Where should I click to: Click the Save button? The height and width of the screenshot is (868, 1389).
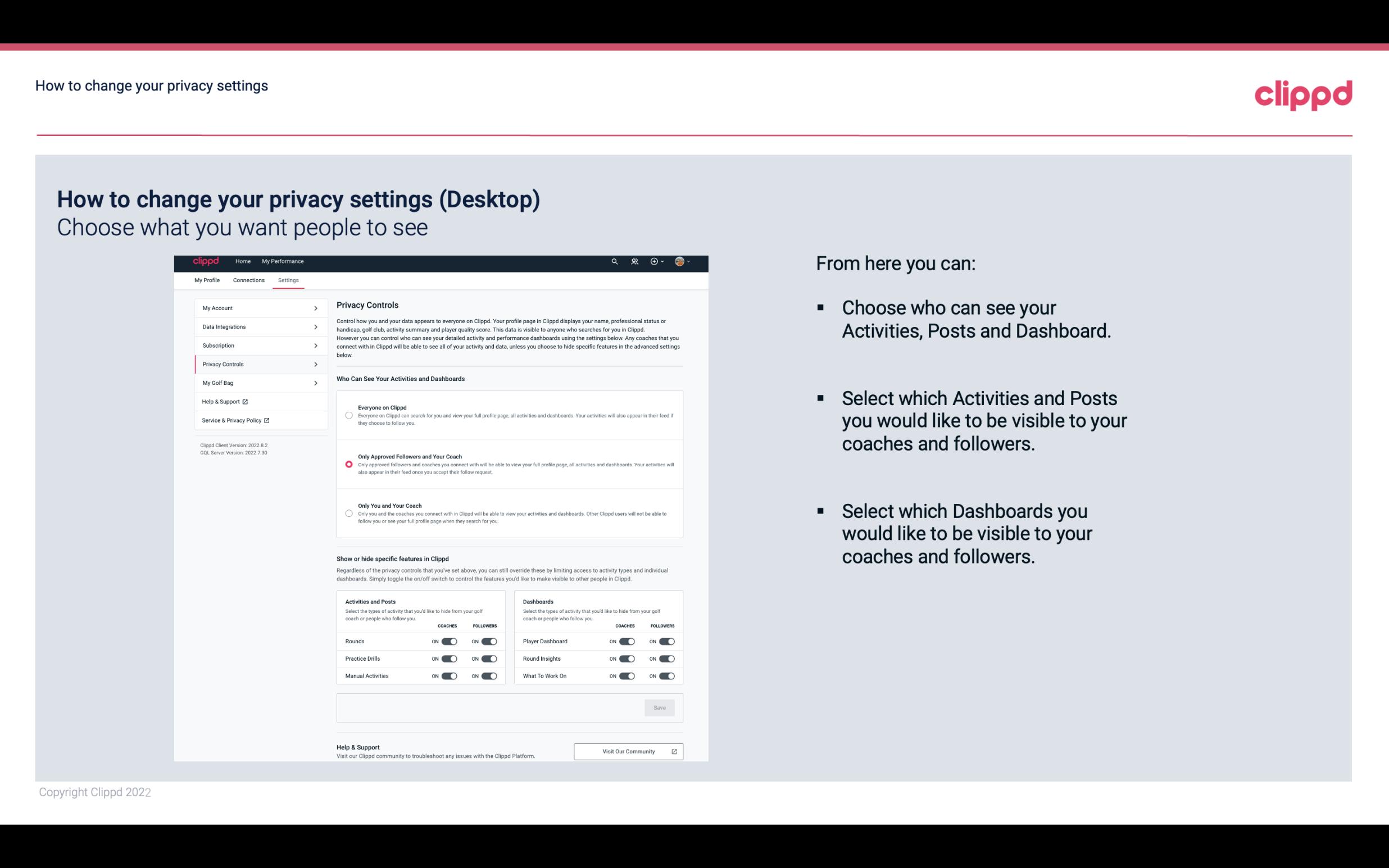pos(660,708)
